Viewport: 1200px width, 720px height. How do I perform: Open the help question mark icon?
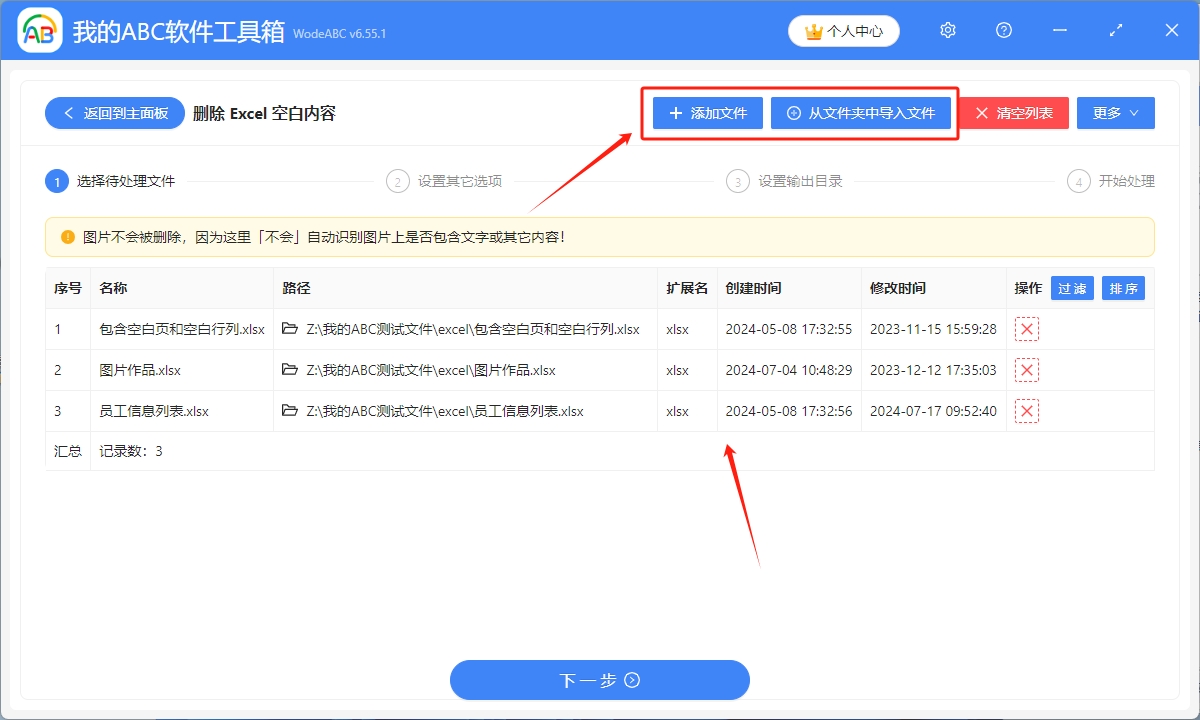1004,31
